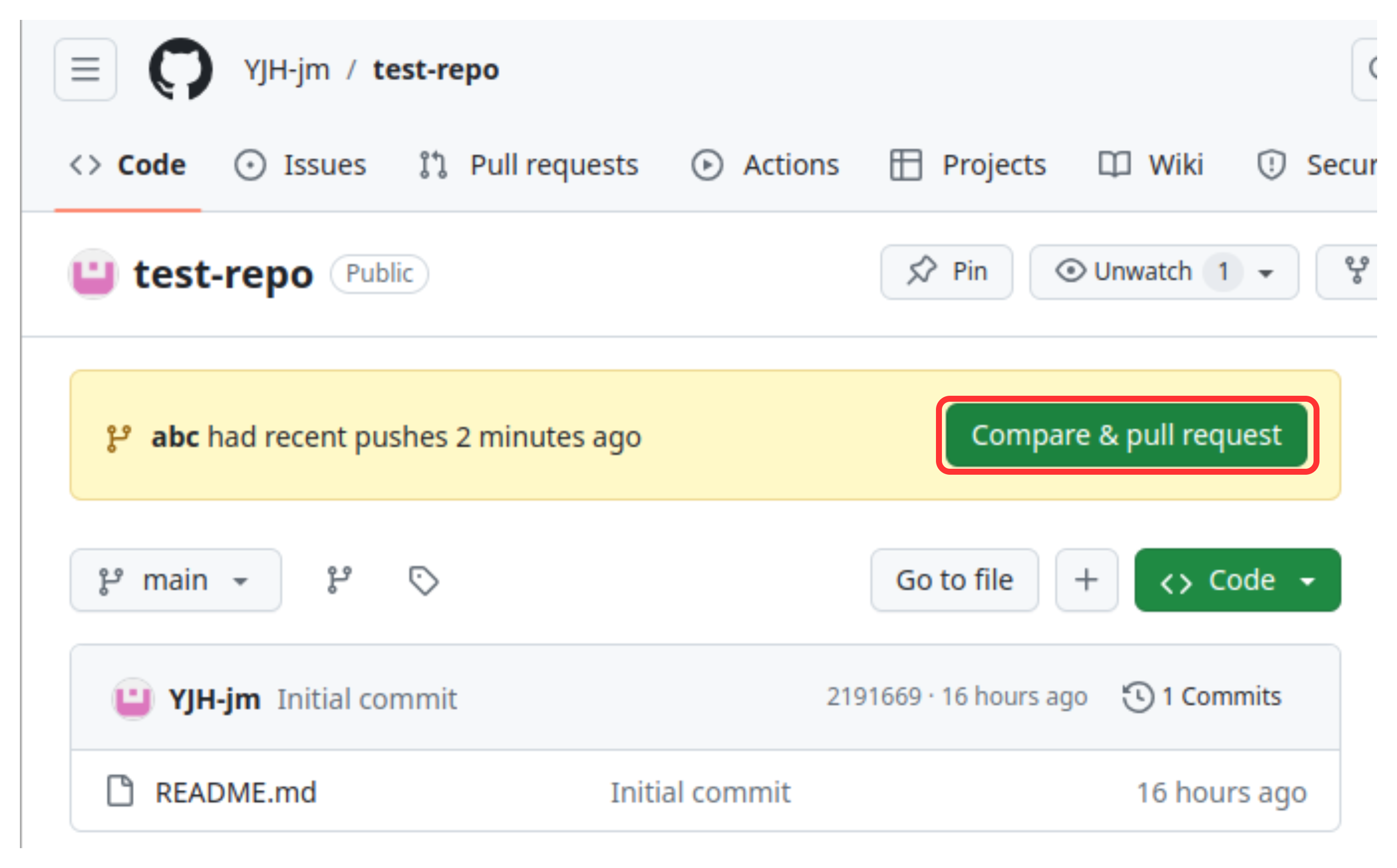Click the Go to file search field
The height and width of the screenshot is (868, 1397).
[954, 580]
